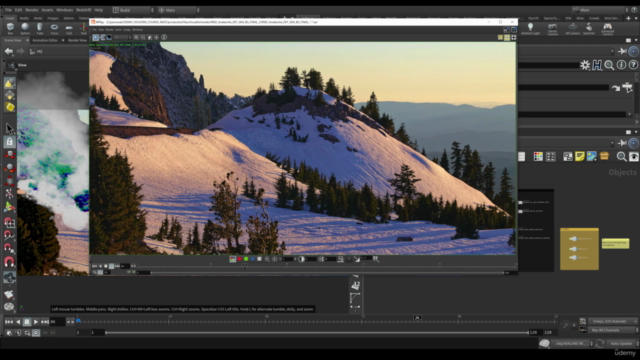Open the File menu in Houdini
The image size is (640, 360).
point(8,10)
